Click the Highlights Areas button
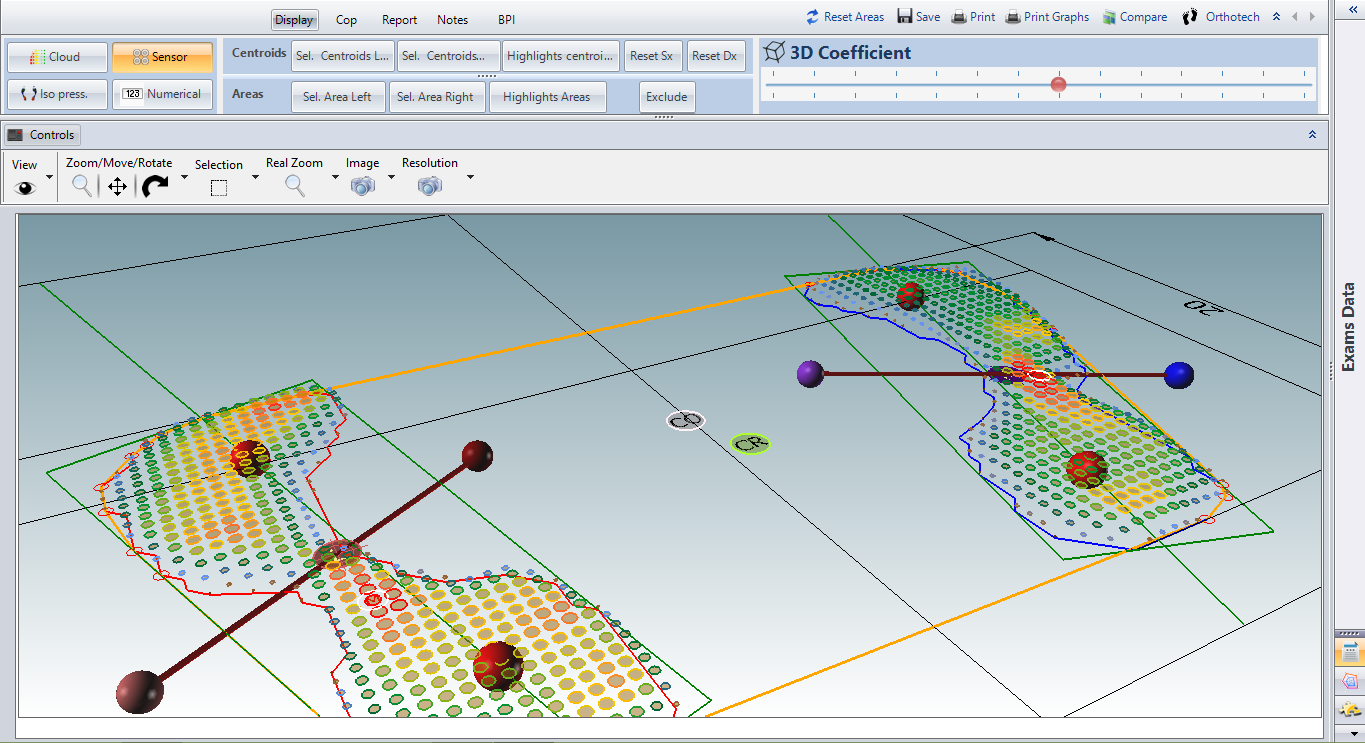 [547, 97]
